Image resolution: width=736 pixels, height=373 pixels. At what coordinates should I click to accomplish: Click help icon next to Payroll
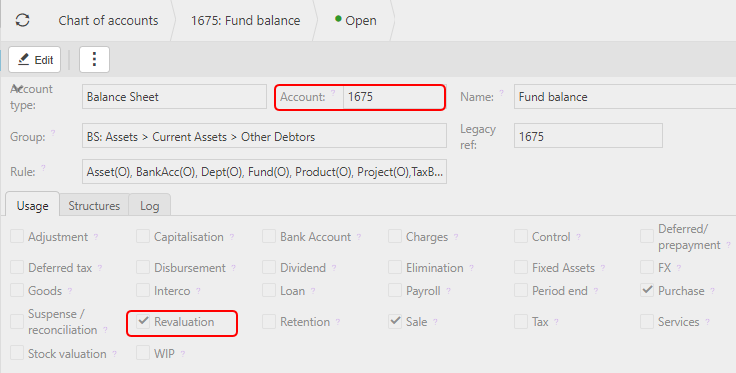click(x=448, y=291)
